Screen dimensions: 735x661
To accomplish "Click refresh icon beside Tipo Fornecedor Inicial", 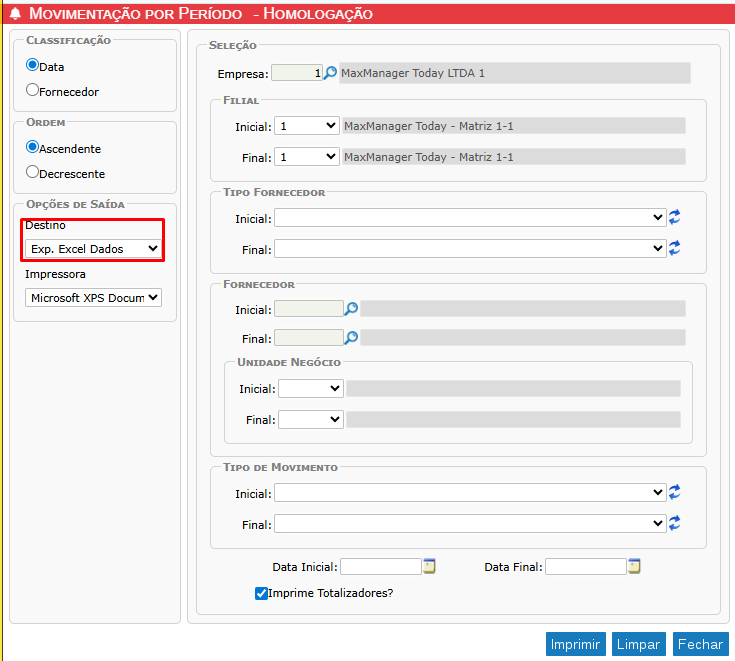I will coord(675,218).
